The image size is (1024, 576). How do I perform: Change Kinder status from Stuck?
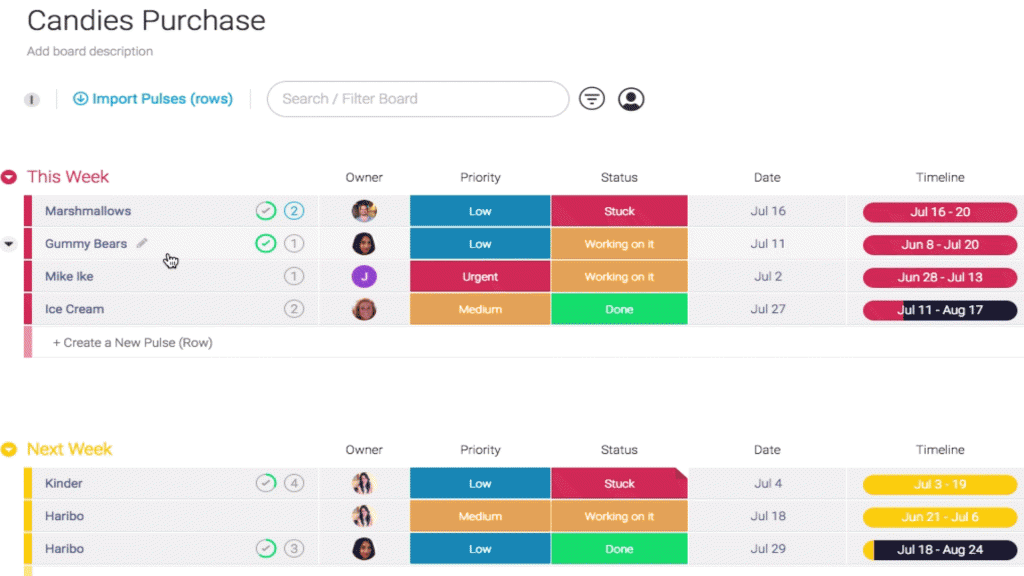pos(619,483)
